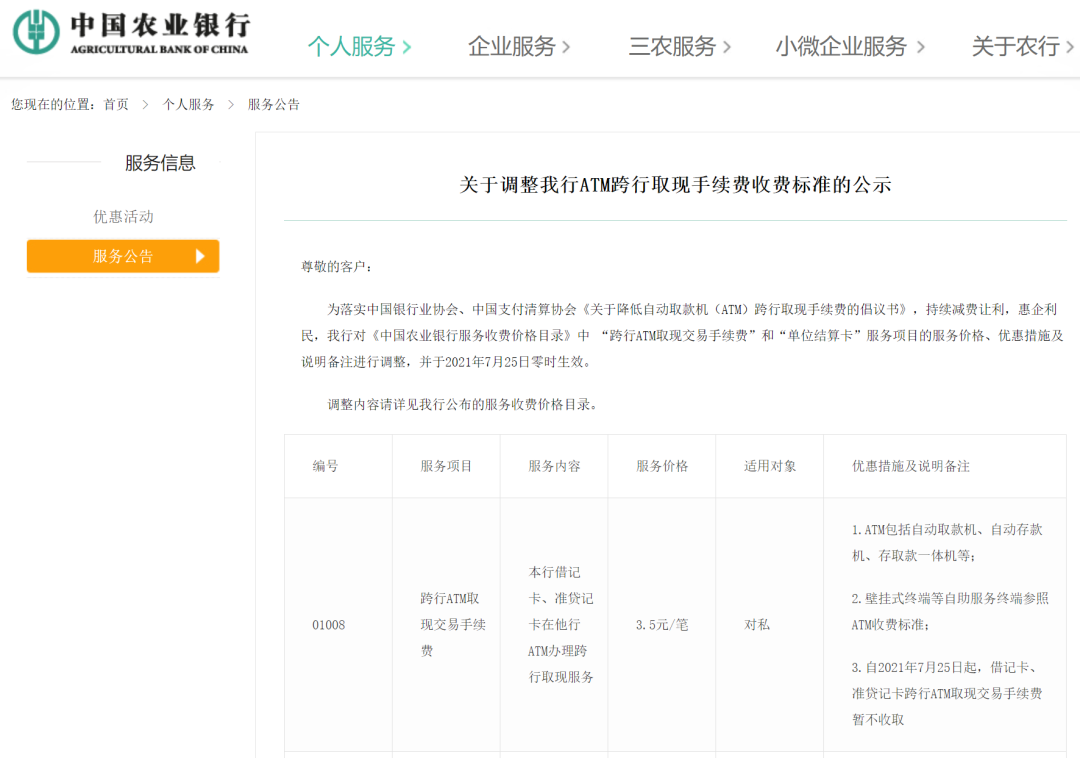Expand the chevron beside 个人服务

[x=407, y=48]
